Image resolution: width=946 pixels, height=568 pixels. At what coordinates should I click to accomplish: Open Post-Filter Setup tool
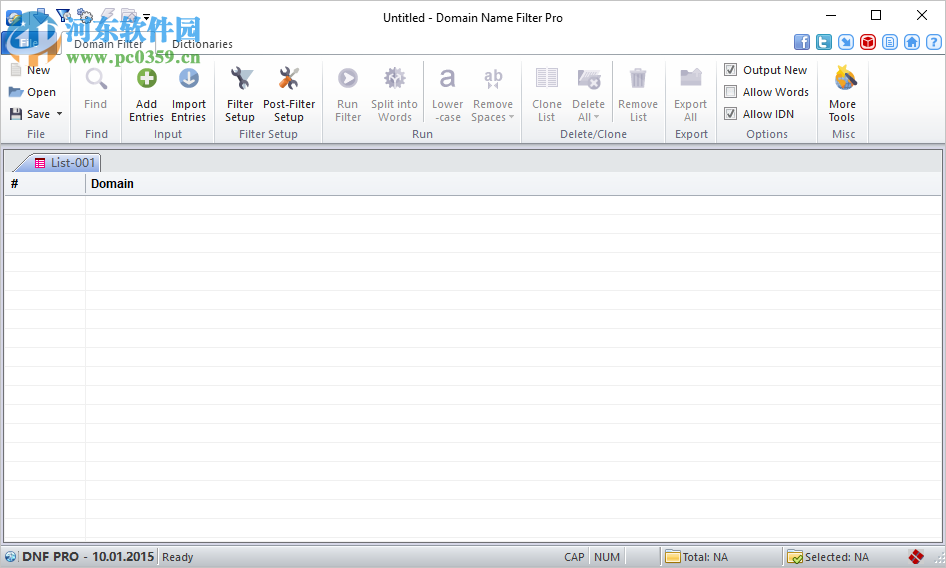click(289, 95)
